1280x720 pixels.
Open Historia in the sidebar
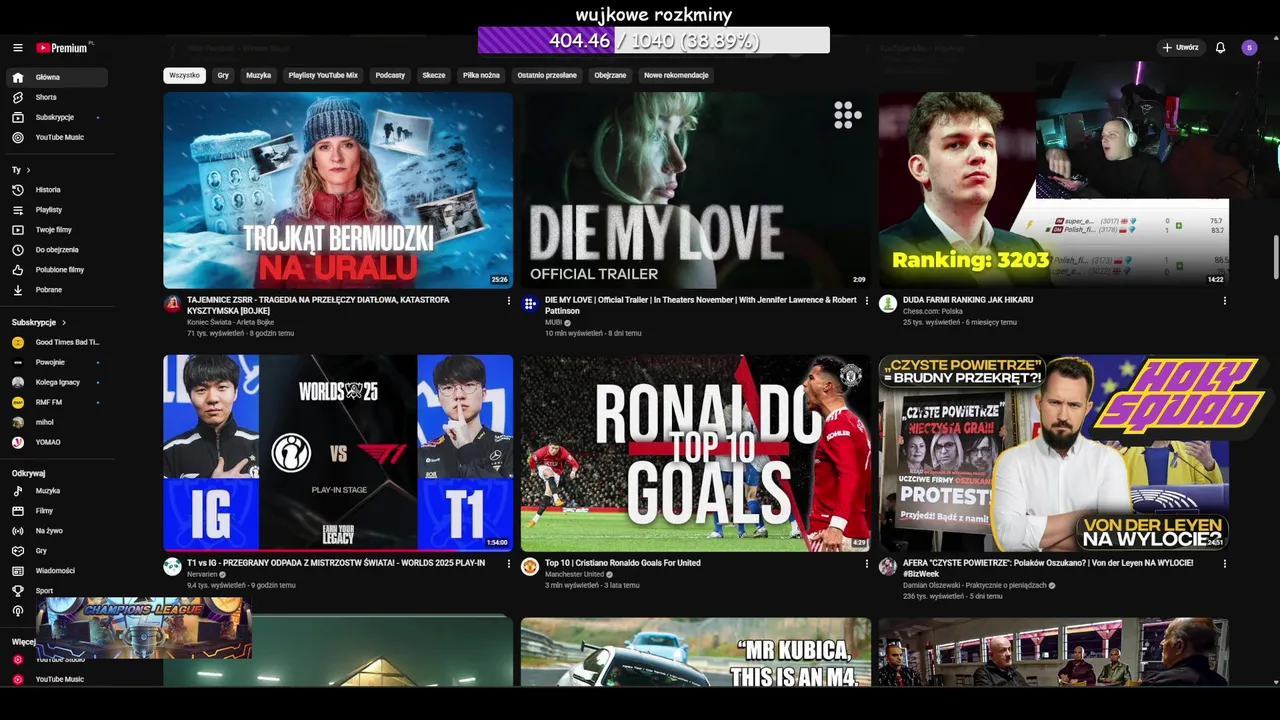coord(56,189)
